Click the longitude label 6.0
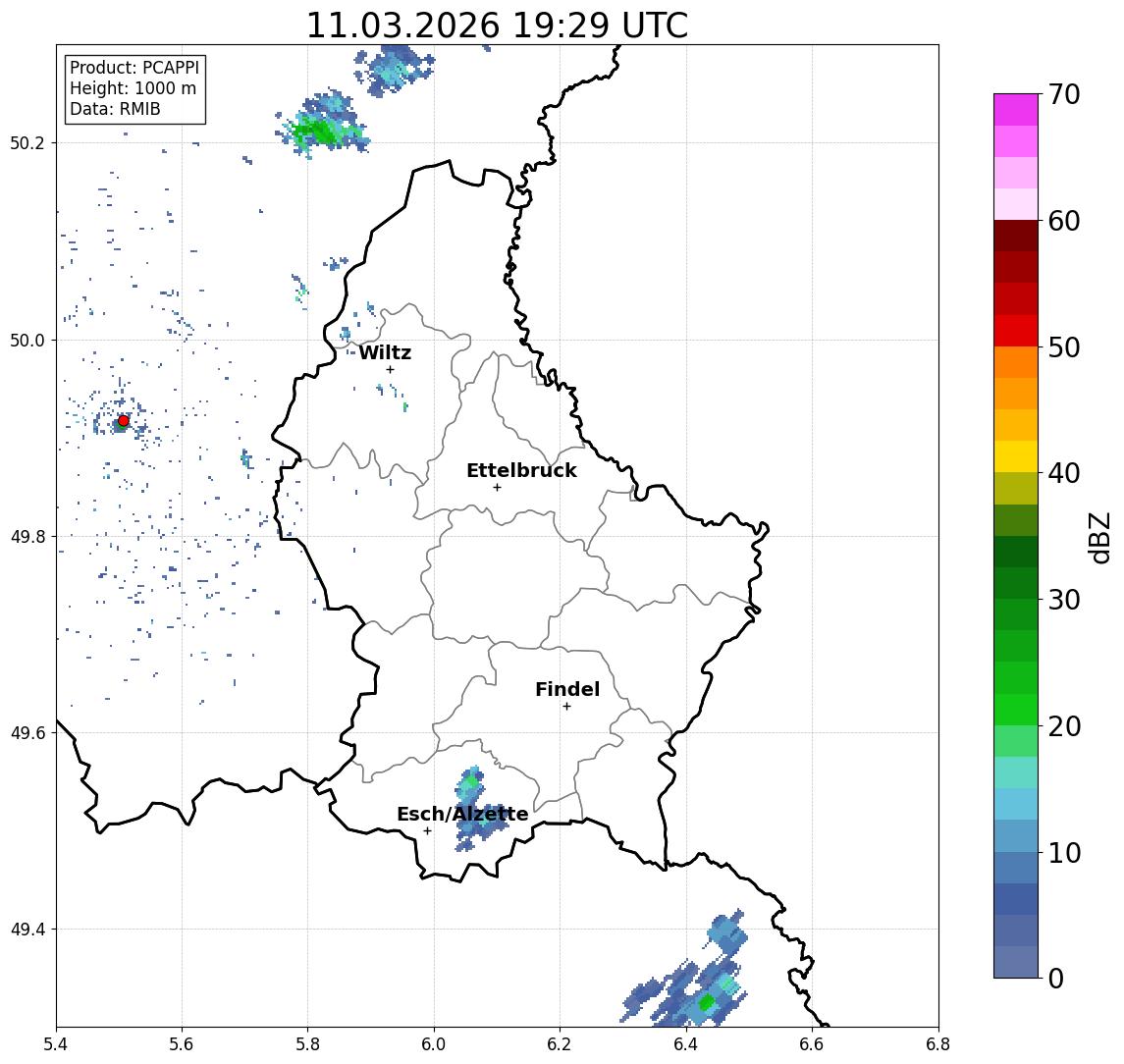Viewport: 1124px width, 1064px height. click(434, 1044)
